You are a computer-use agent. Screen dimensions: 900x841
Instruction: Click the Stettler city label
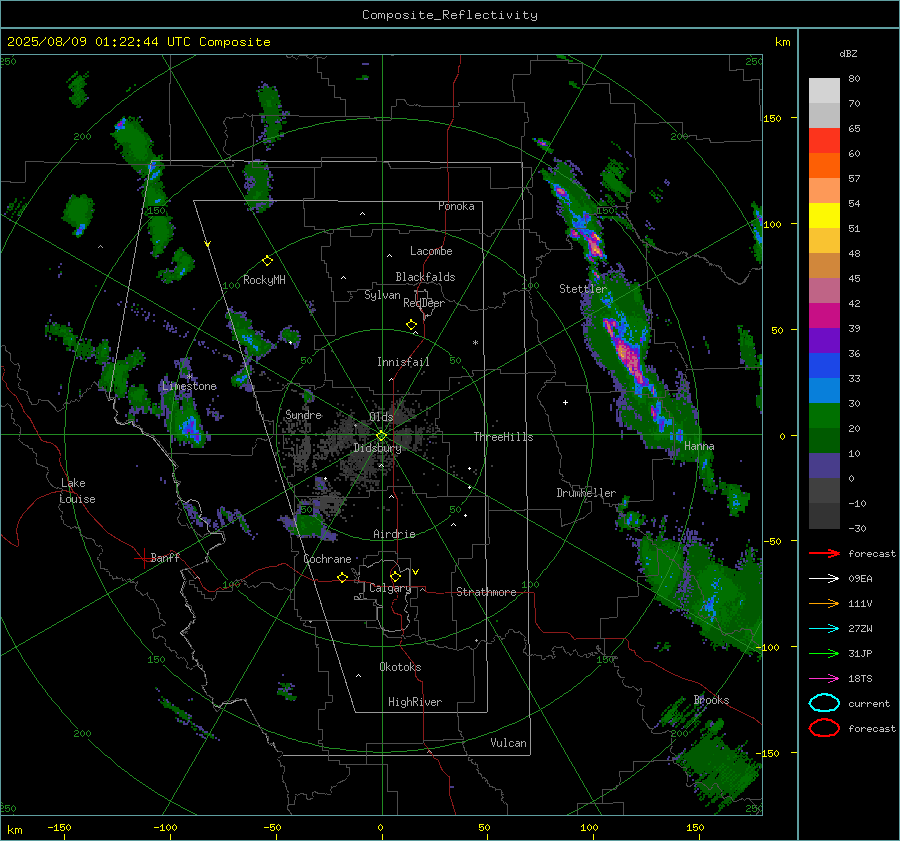point(583,289)
